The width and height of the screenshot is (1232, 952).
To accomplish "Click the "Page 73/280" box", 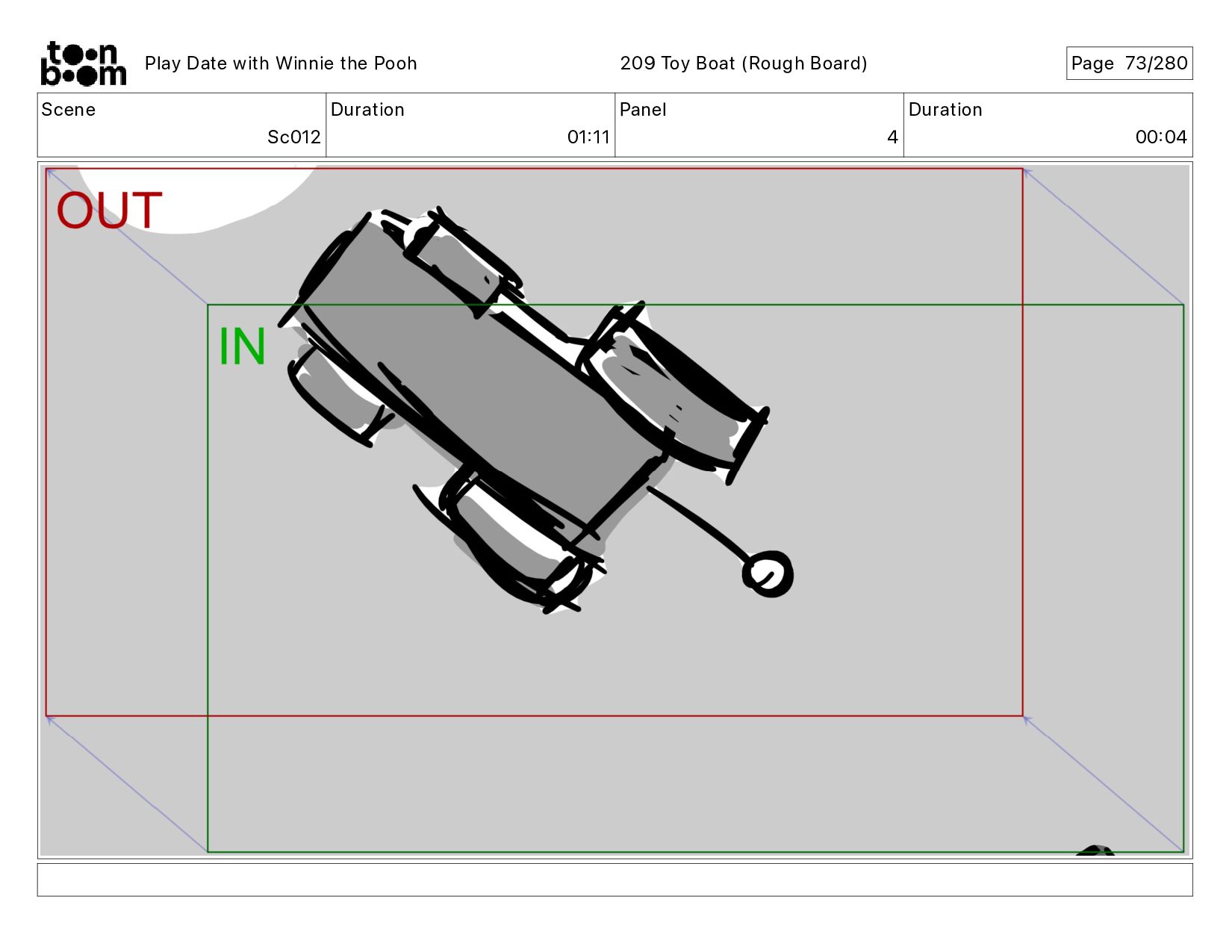I will pyautogui.click(x=1129, y=63).
